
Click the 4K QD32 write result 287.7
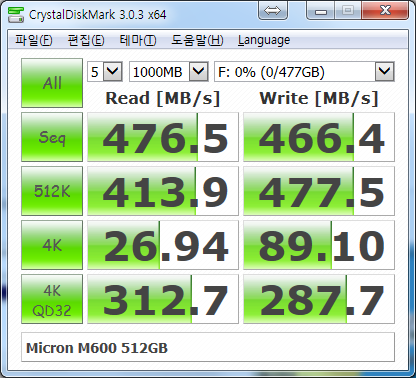click(319, 299)
